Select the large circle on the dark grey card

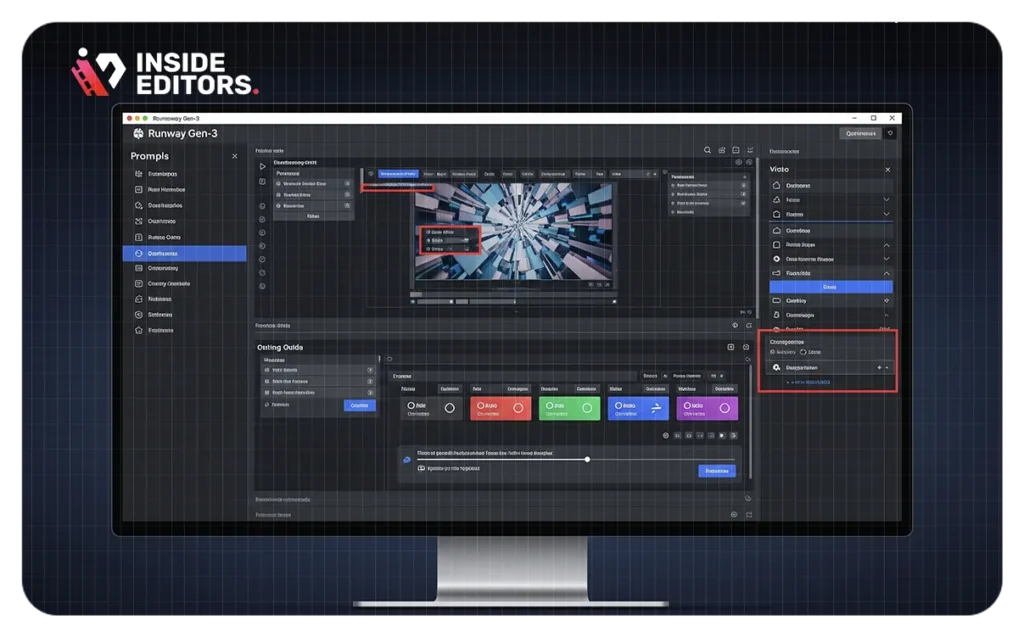[449, 408]
